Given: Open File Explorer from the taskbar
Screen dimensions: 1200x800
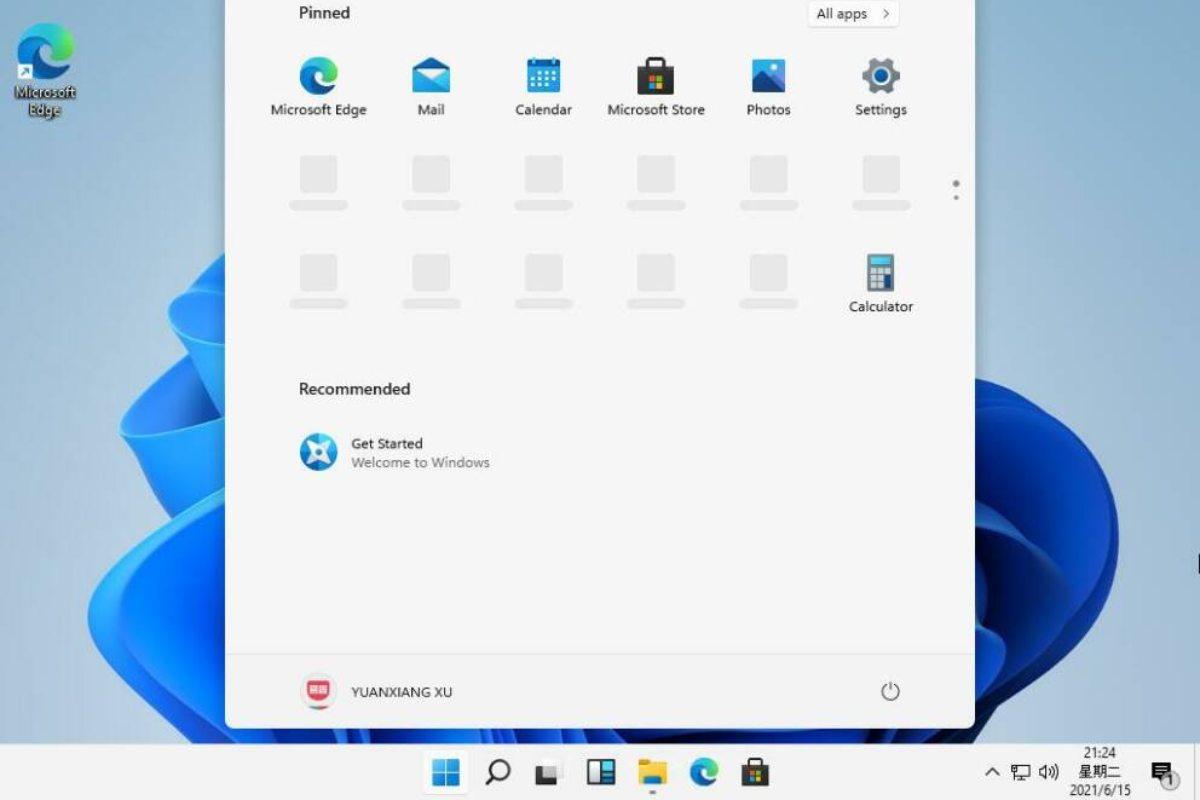Looking at the screenshot, I should tap(652, 772).
